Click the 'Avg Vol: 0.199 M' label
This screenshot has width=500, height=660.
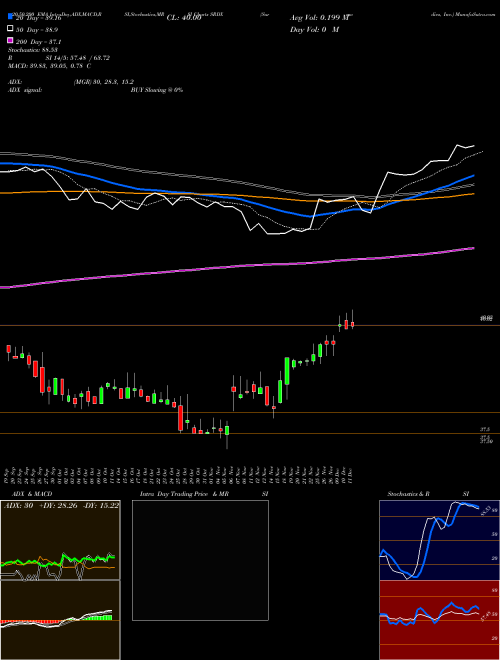tap(320, 18)
